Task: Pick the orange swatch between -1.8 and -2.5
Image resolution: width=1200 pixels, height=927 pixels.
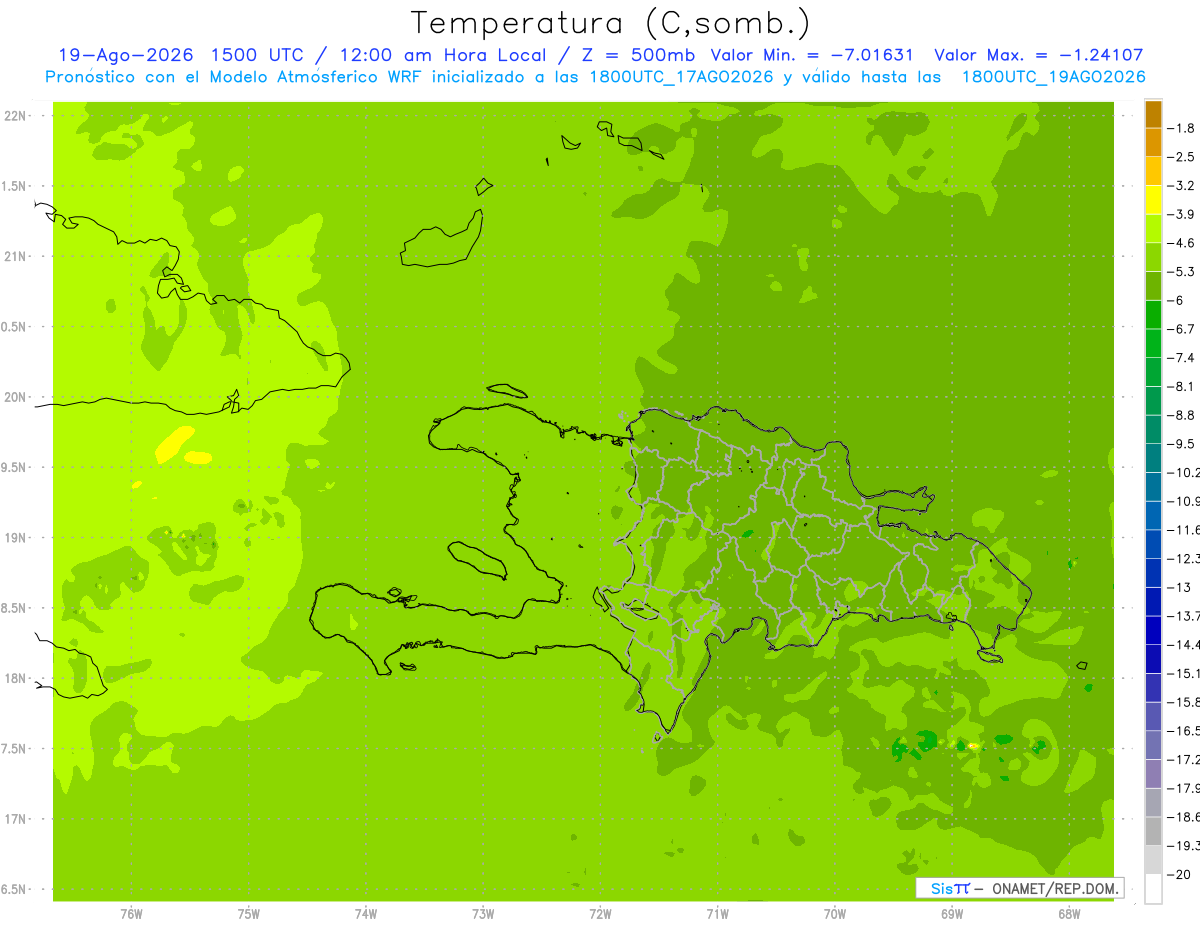Action: tap(1153, 142)
